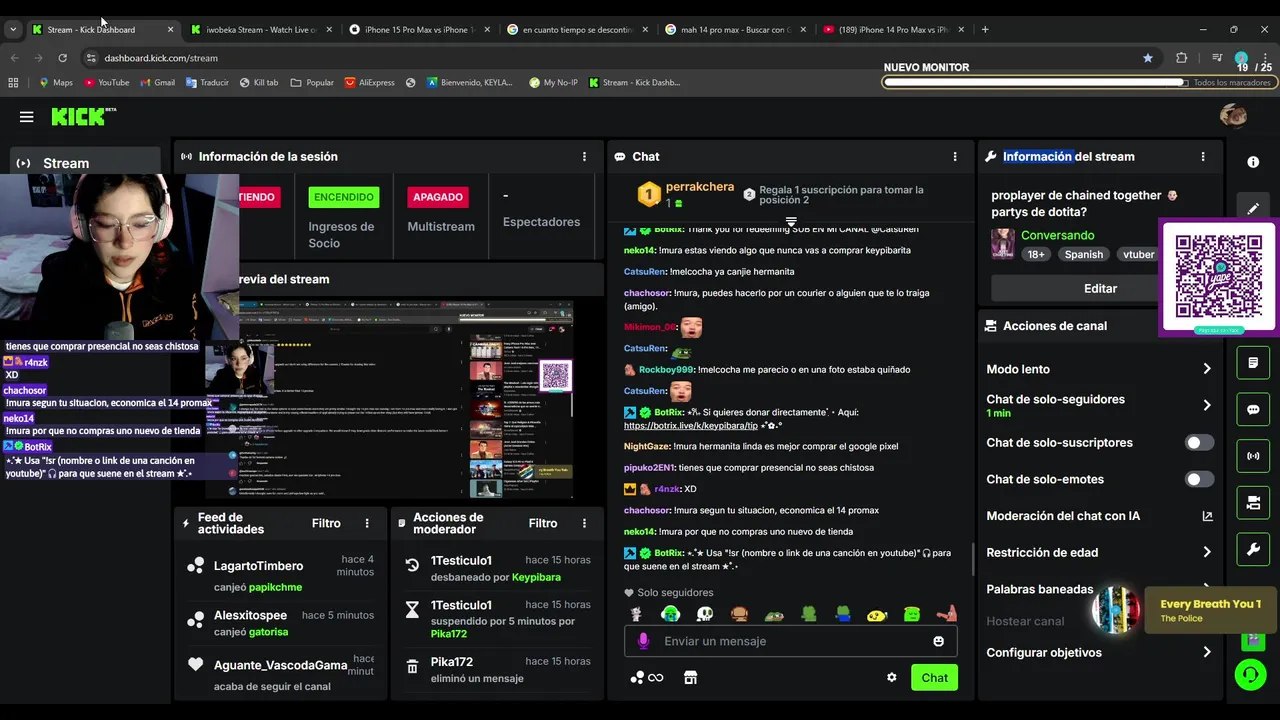Click the stream preview thumbnail
The width and height of the screenshot is (1280, 720).
390,398
